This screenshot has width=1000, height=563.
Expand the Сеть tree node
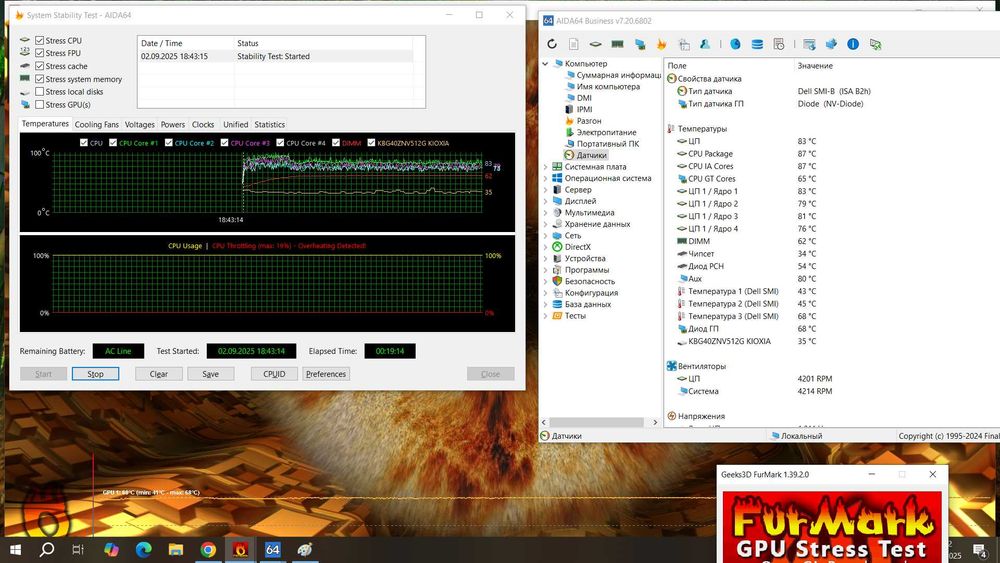(x=545, y=236)
